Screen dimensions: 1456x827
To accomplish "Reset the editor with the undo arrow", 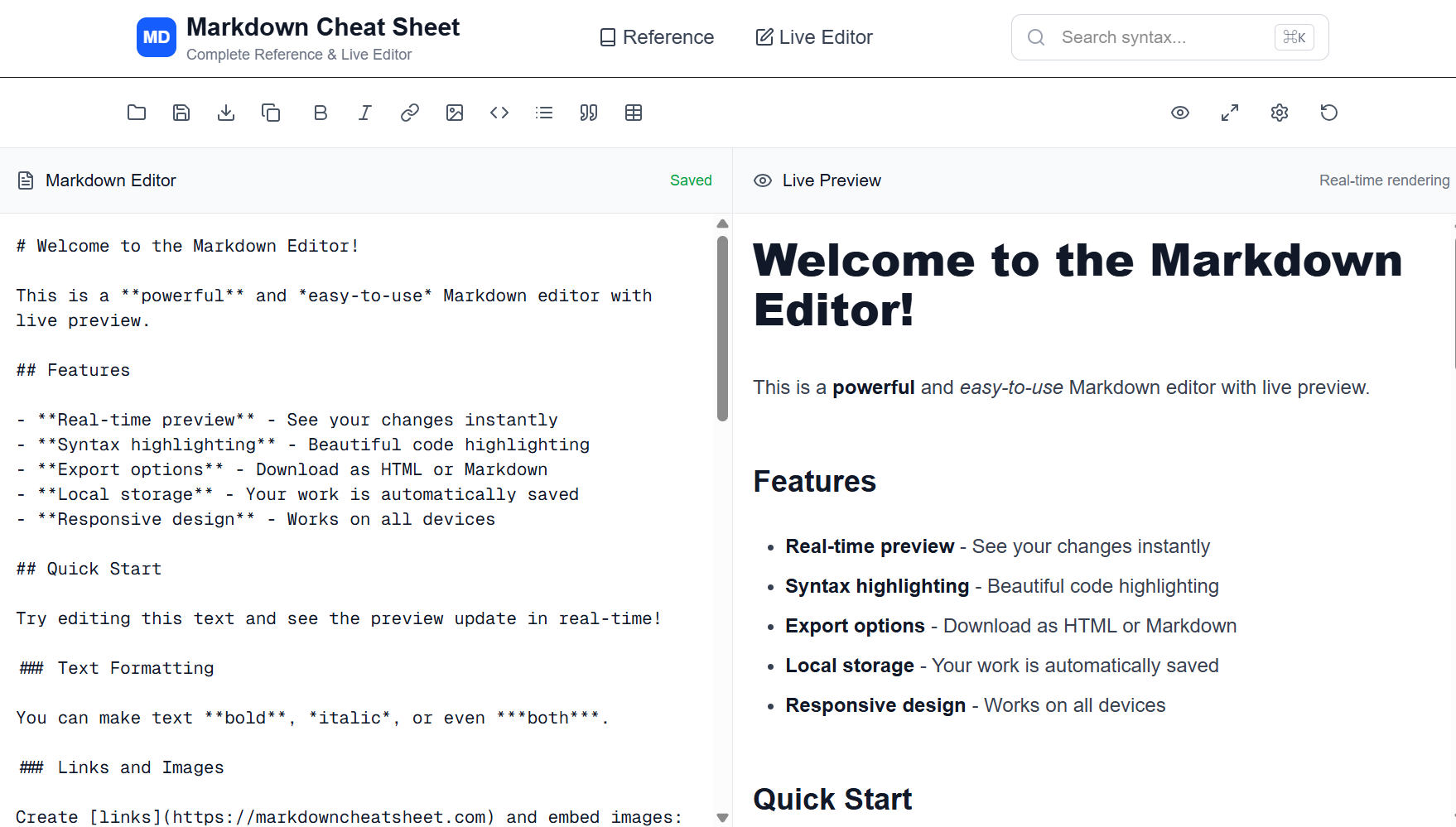I will click(1328, 113).
